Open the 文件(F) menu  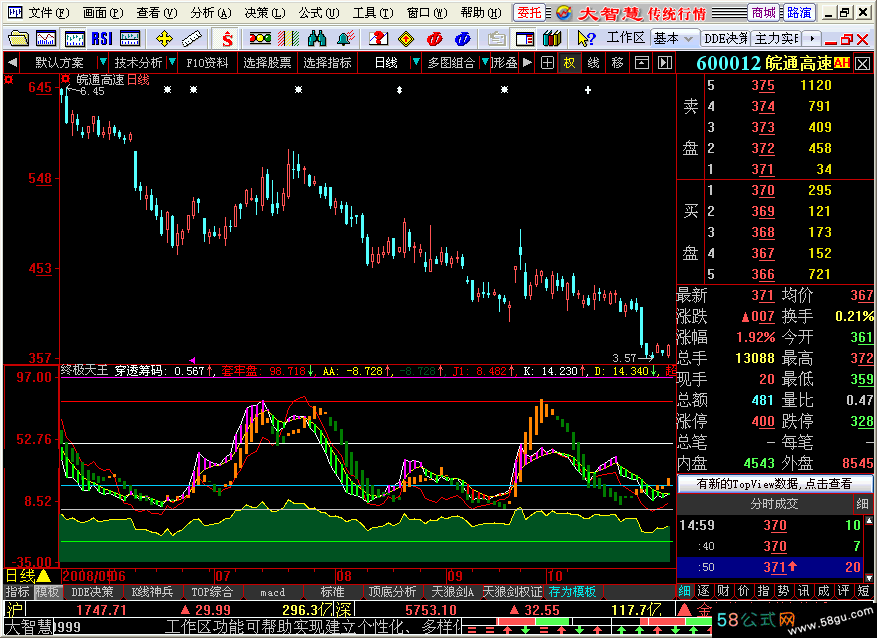[x=49, y=12]
